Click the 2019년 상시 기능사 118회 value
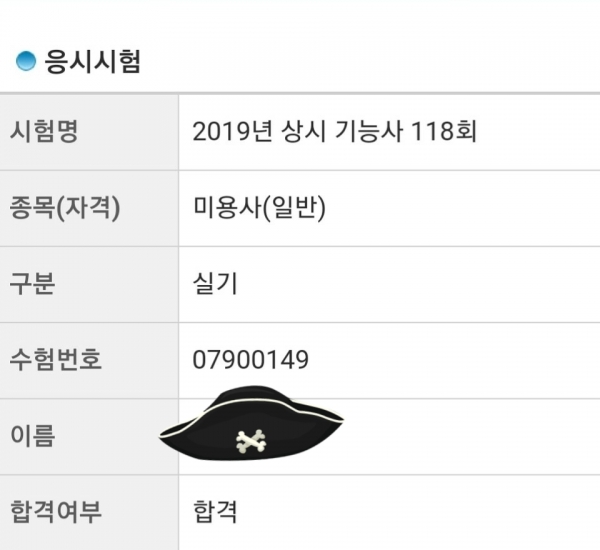This screenshot has height=550, width=600. point(334,132)
